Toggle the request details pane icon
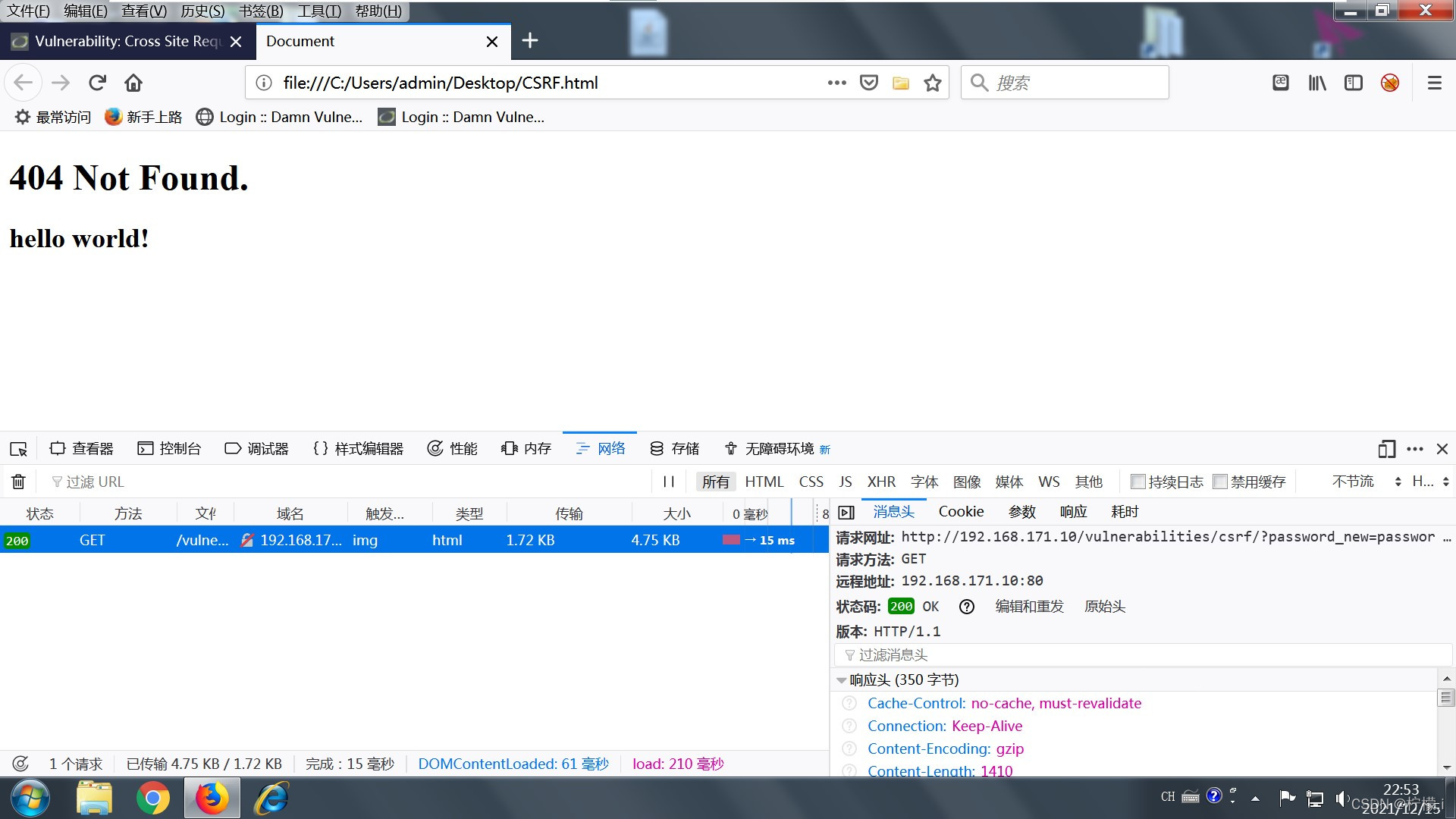 tap(846, 513)
